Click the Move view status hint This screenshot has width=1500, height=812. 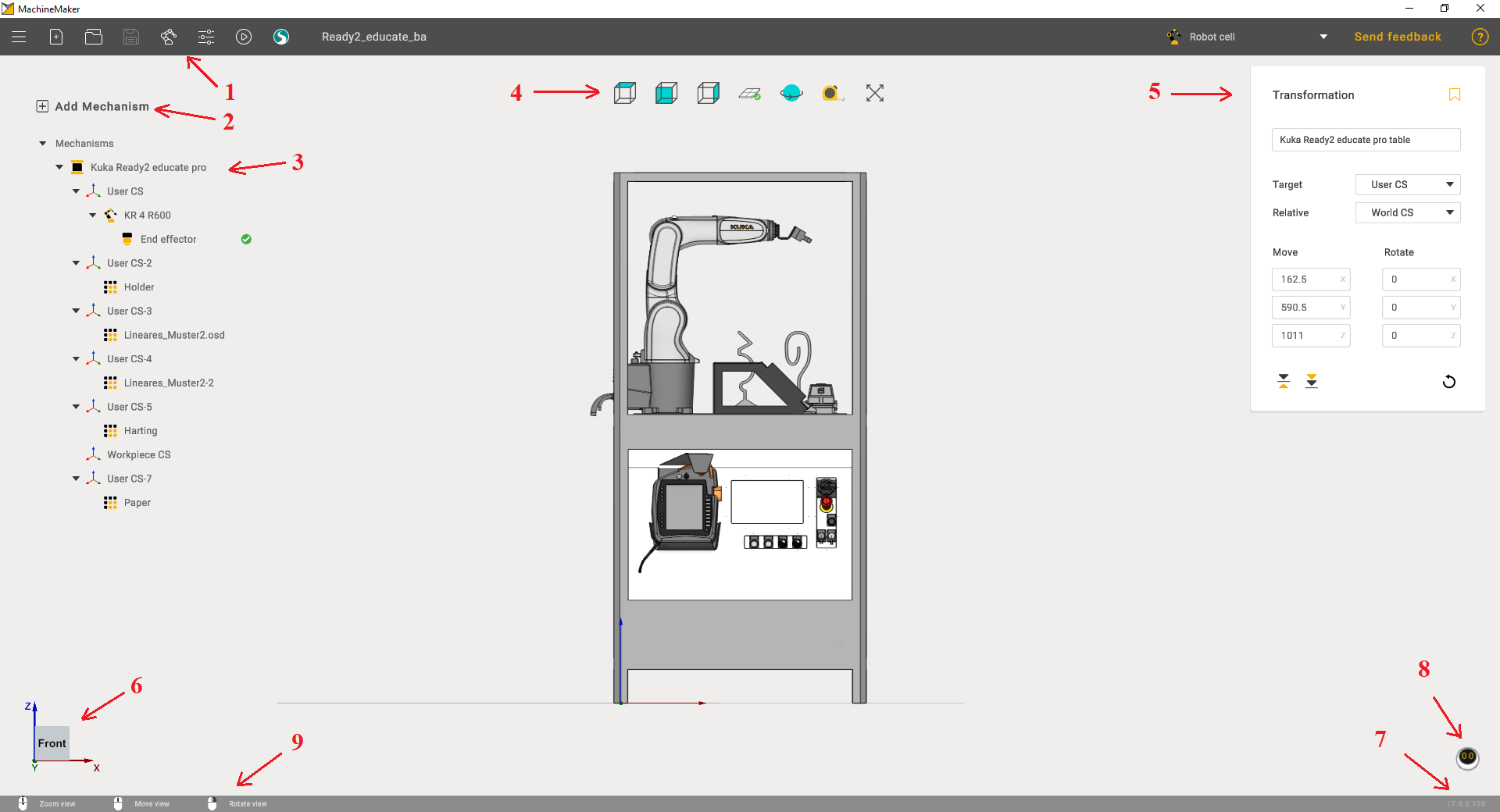152,803
